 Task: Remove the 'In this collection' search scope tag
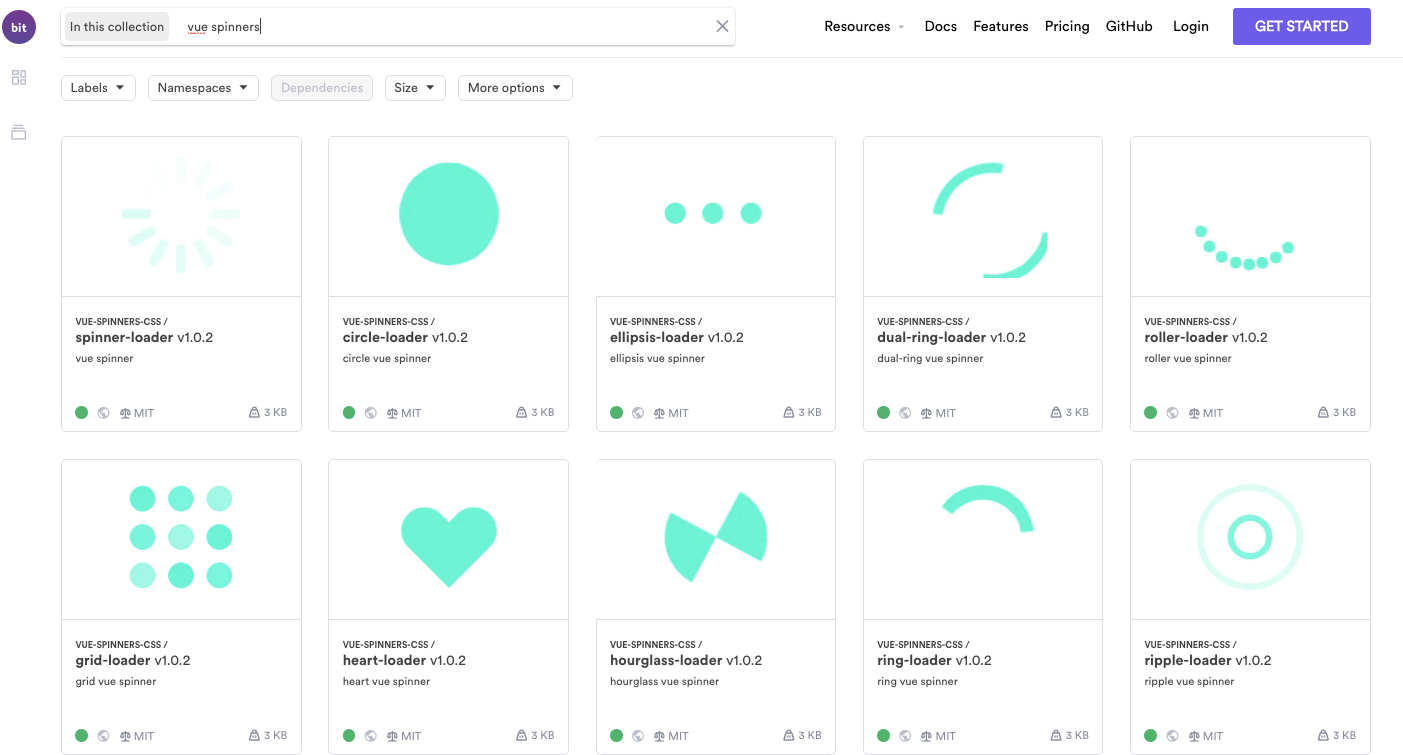point(117,27)
